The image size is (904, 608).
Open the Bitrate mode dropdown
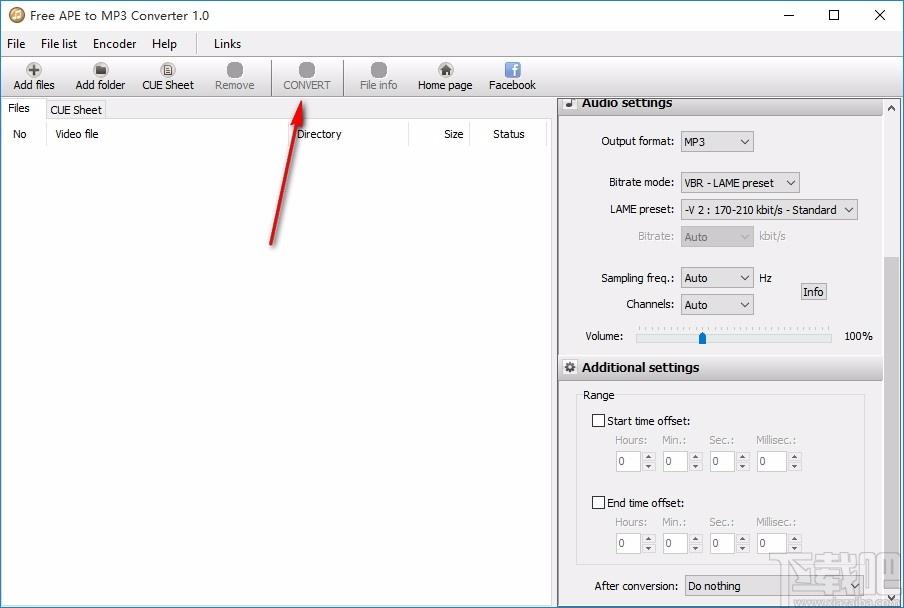coord(740,183)
